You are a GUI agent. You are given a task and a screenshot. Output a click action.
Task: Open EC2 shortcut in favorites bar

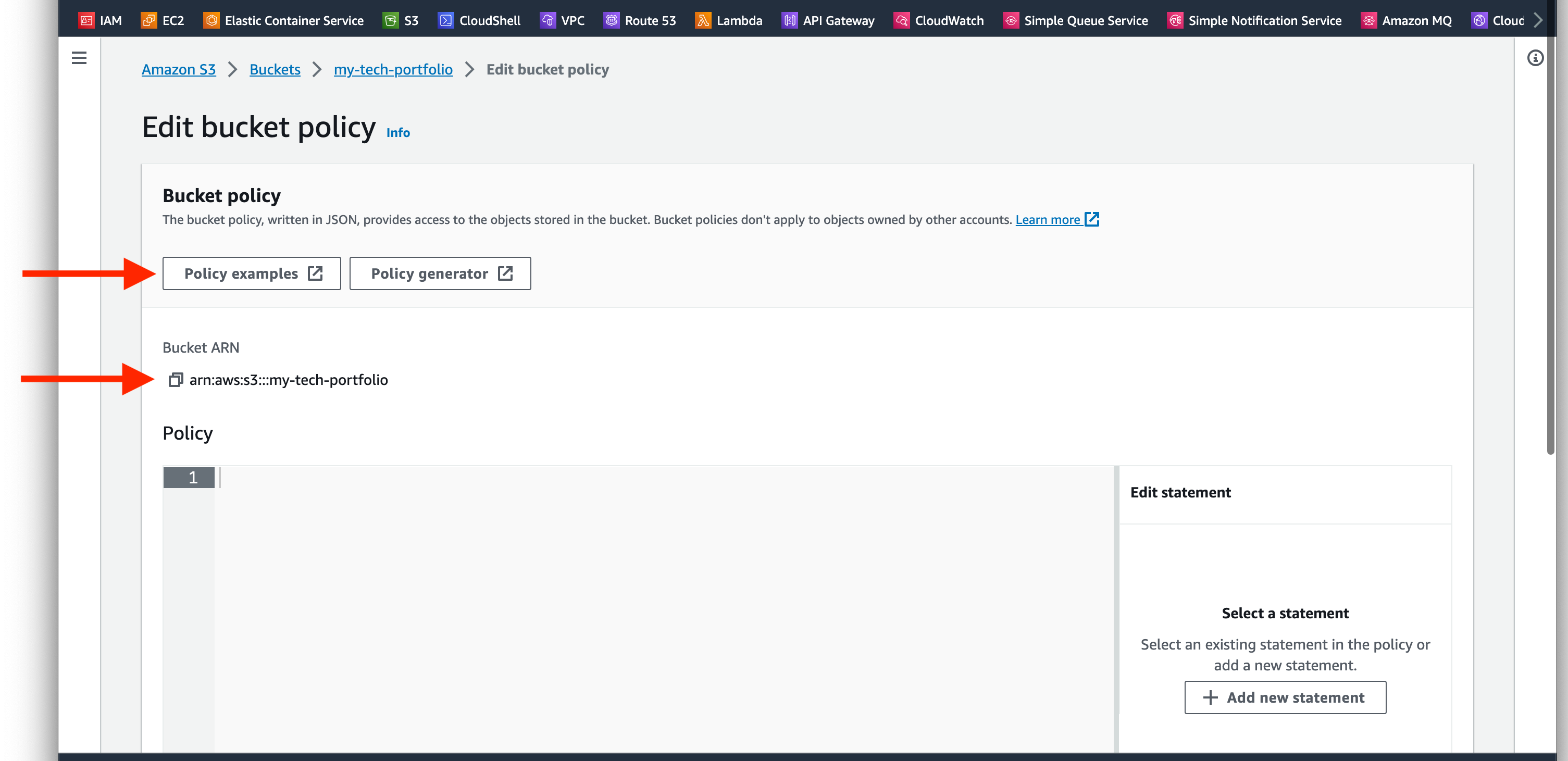coord(162,20)
